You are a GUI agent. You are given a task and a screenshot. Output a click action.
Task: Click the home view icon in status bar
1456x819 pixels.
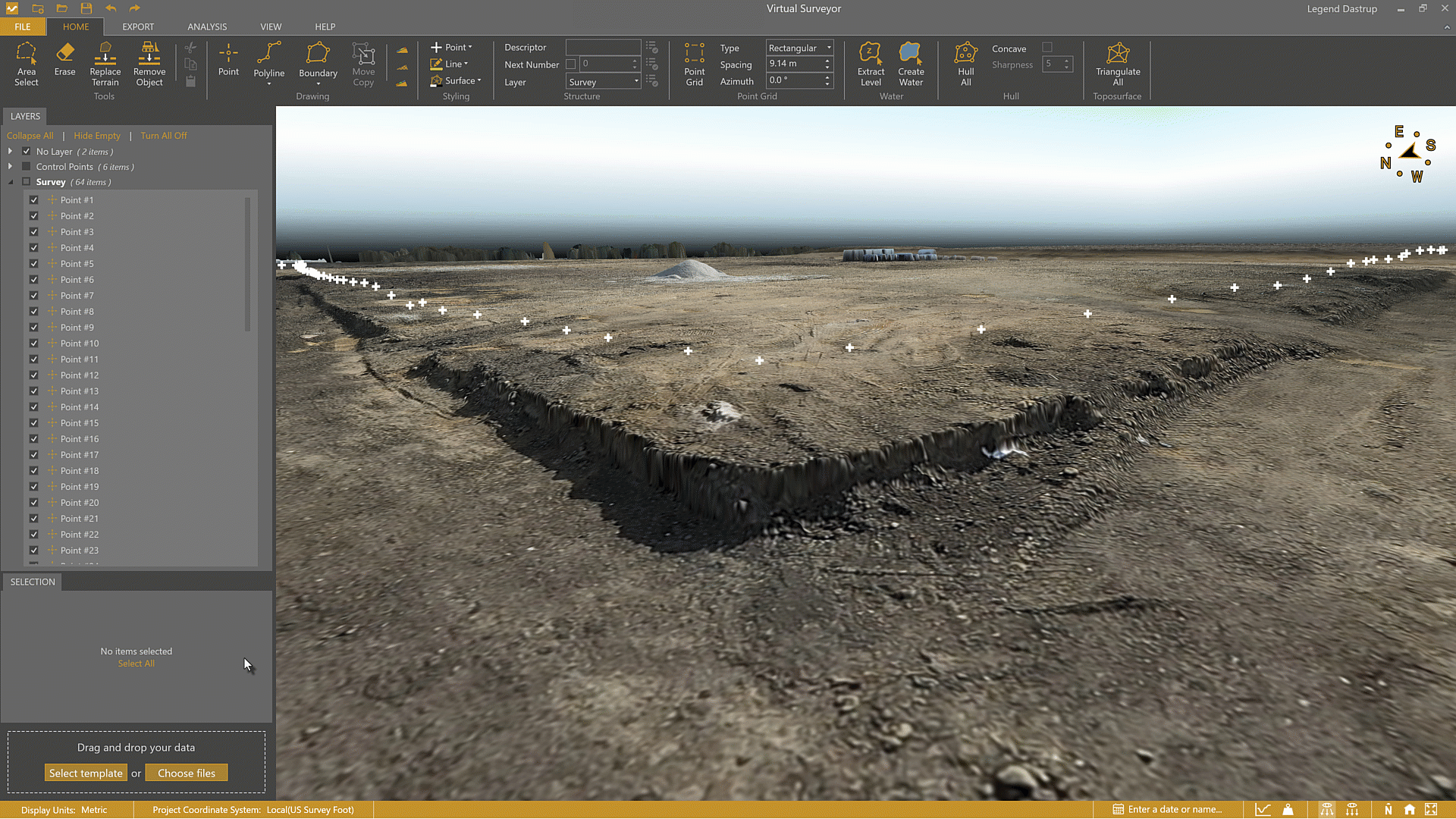point(1409,809)
